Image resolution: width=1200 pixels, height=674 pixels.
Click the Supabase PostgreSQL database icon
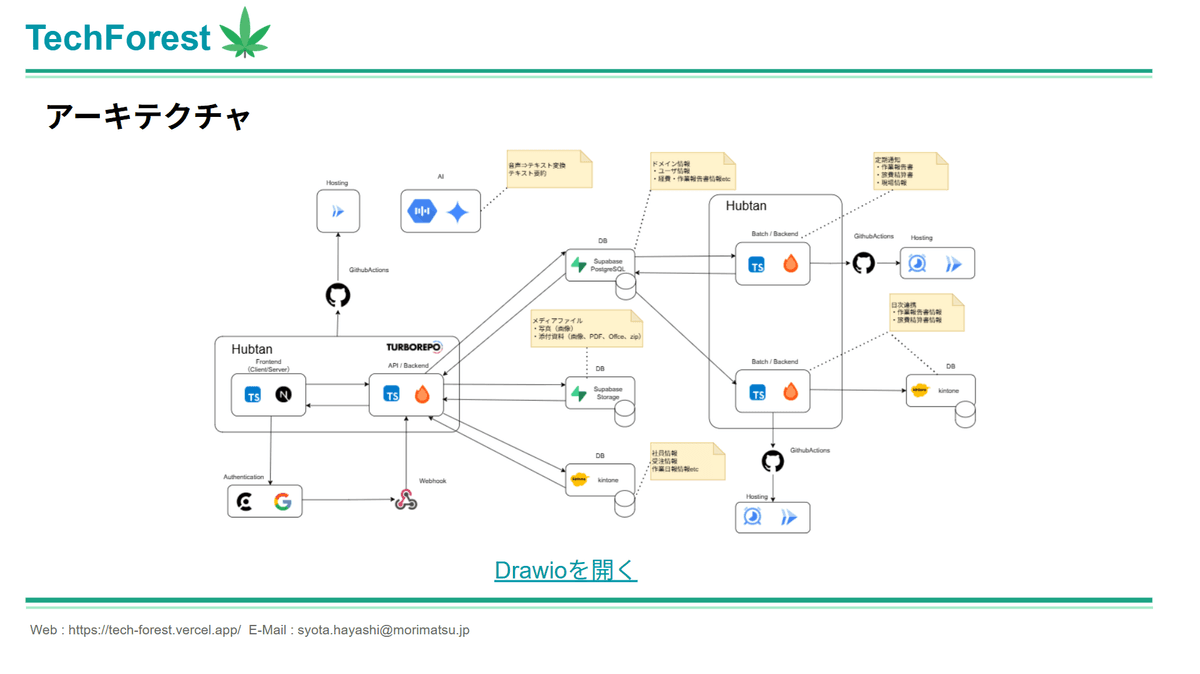579,265
